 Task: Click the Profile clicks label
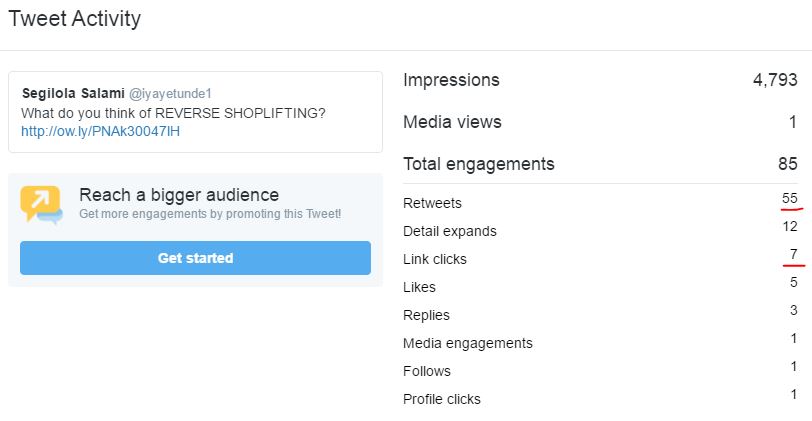point(442,399)
